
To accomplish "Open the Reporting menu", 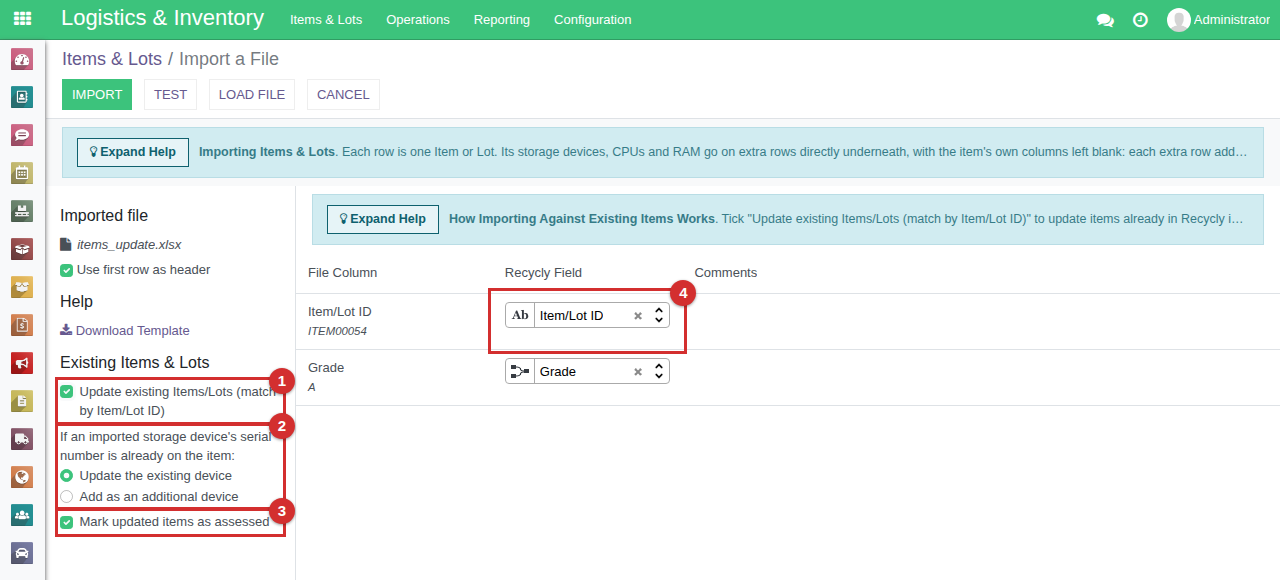I will point(502,20).
